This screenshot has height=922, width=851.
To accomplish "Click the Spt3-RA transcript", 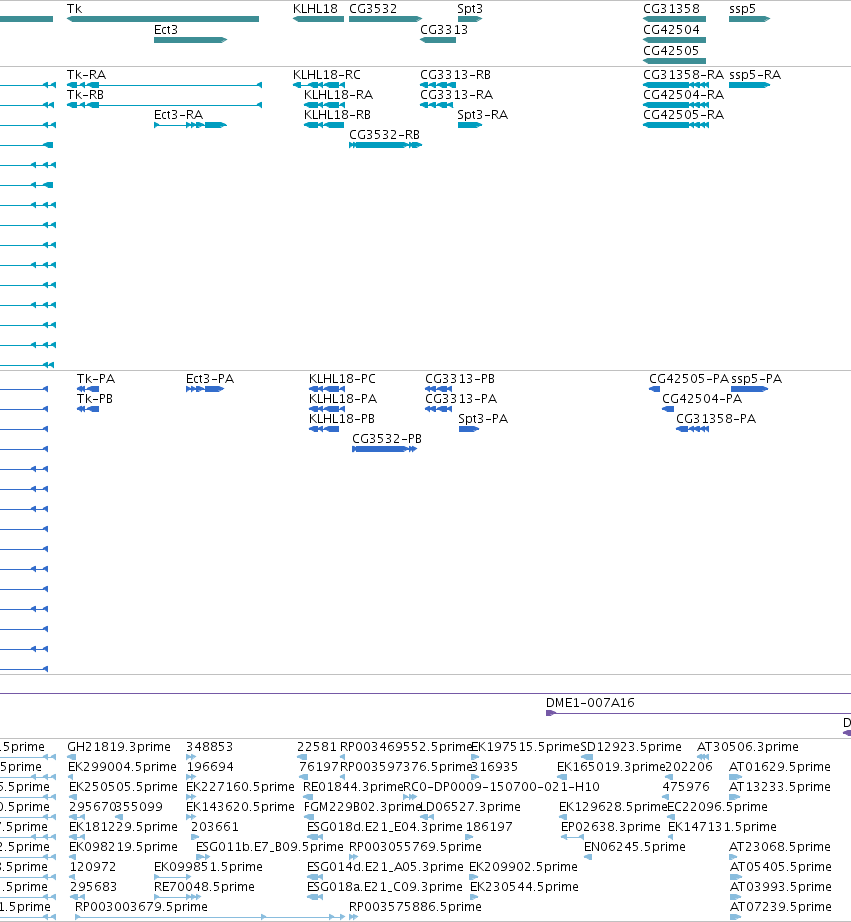I will click(x=470, y=125).
